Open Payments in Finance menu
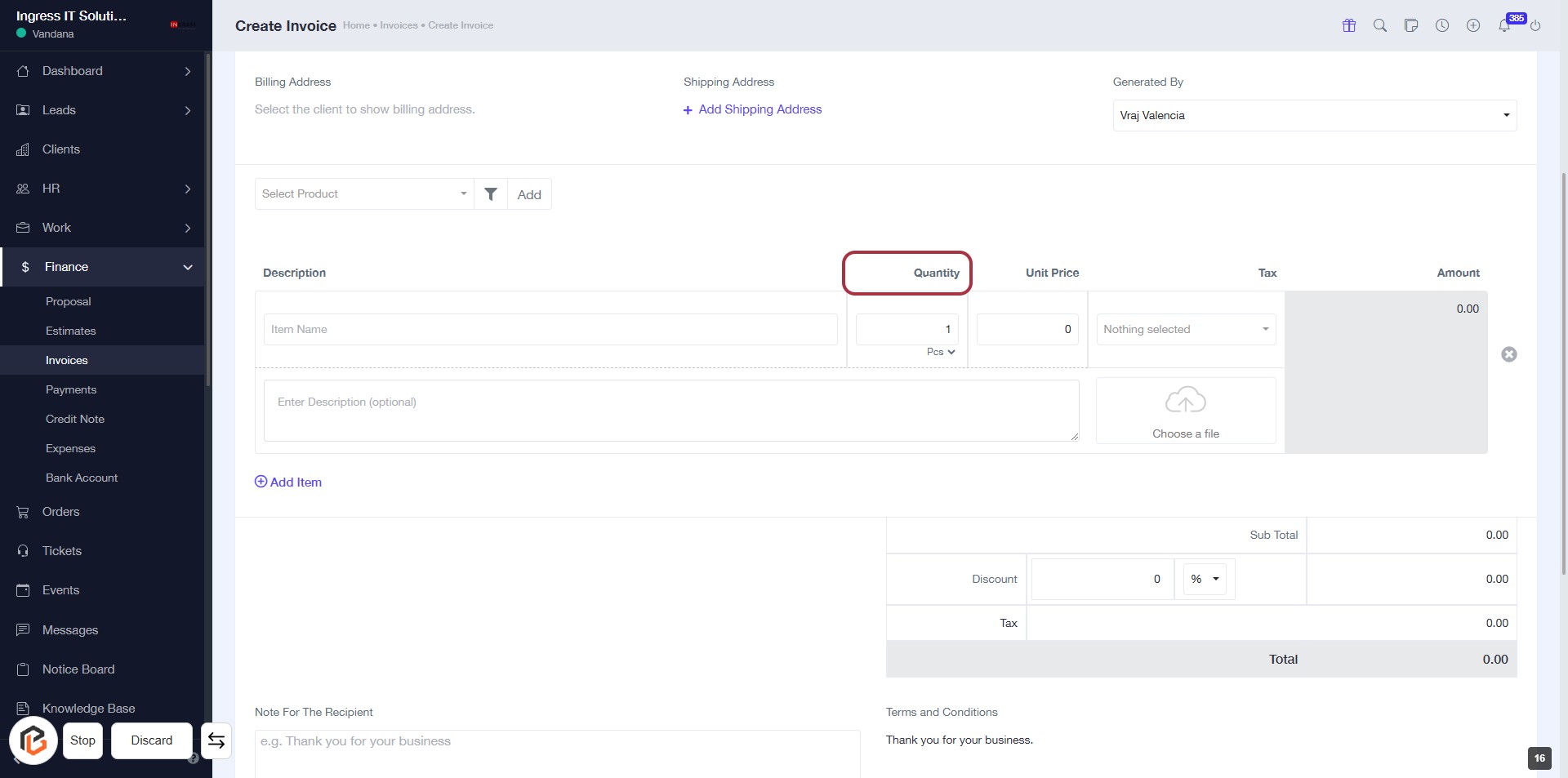Image resolution: width=1568 pixels, height=778 pixels. [x=71, y=390]
